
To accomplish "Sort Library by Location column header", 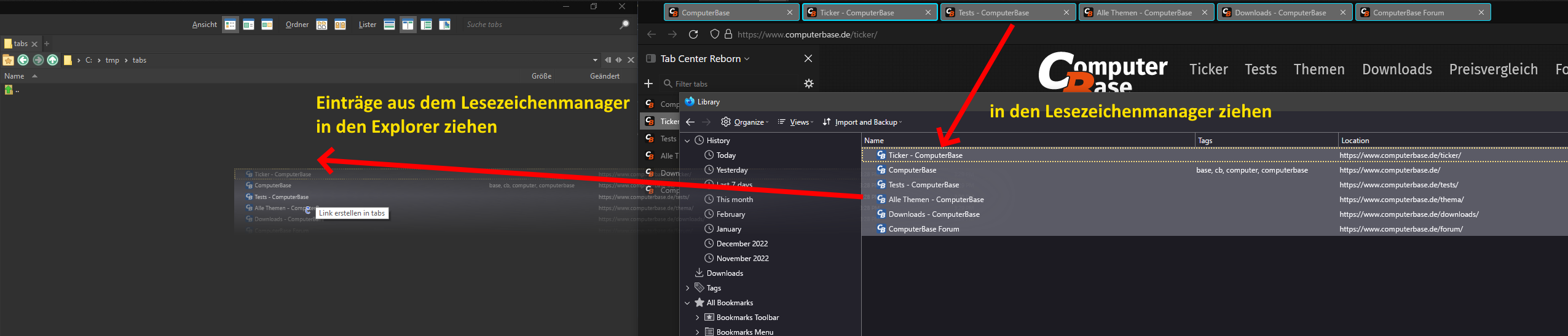I will tap(1453, 141).
